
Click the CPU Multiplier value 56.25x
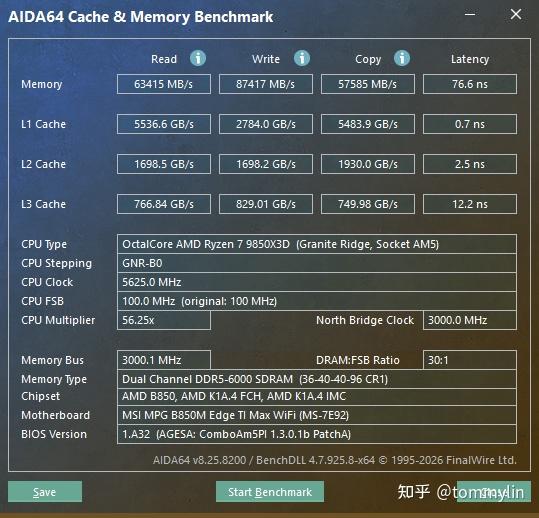point(164,320)
